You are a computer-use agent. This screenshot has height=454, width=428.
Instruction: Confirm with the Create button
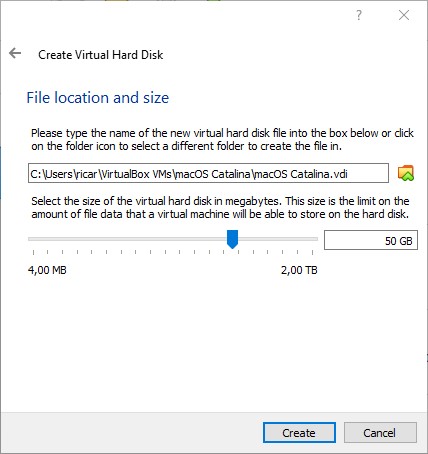(x=299, y=433)
